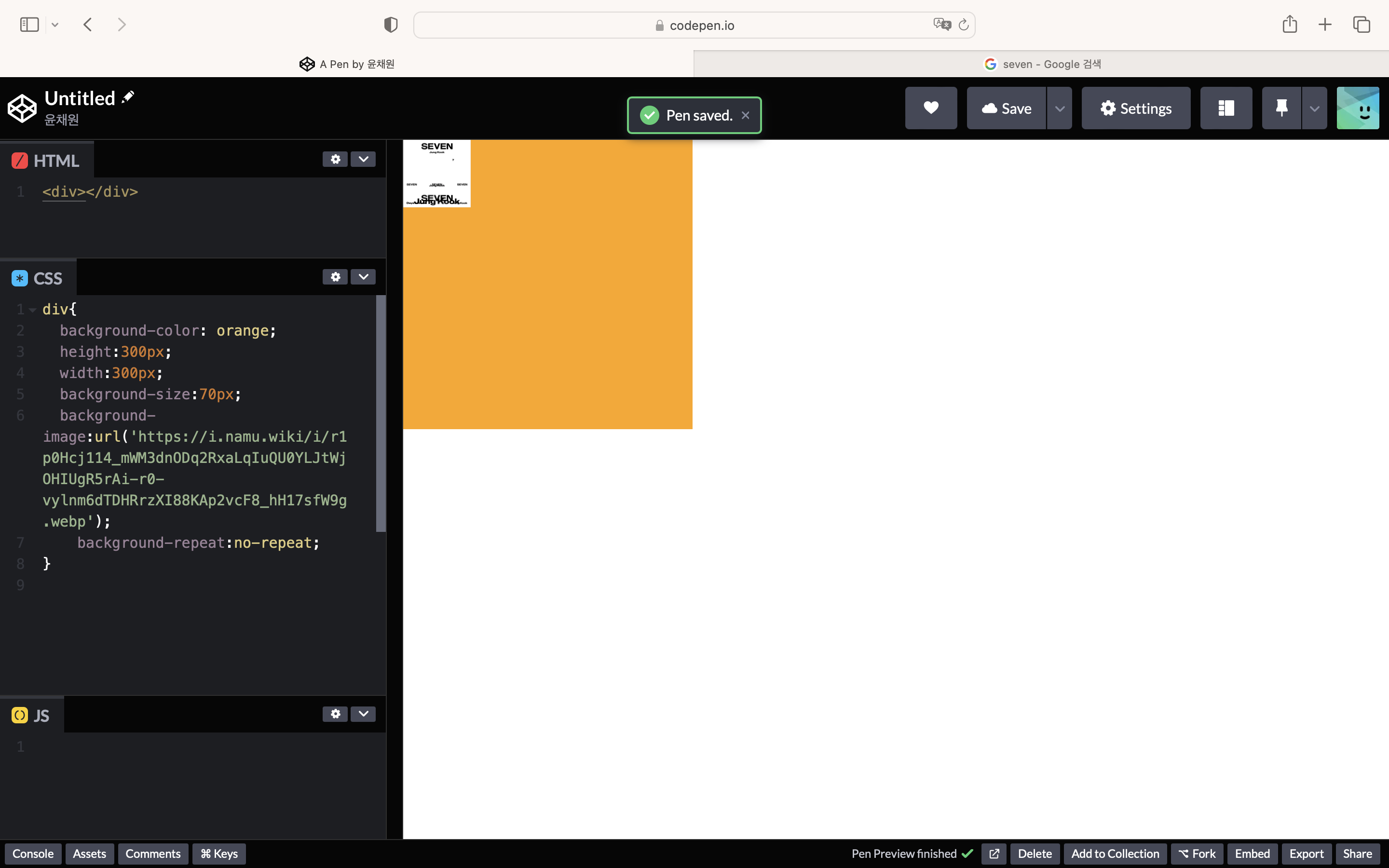
Task: Dismiss the Pen saved notification
Action: (x=745, y=115)
